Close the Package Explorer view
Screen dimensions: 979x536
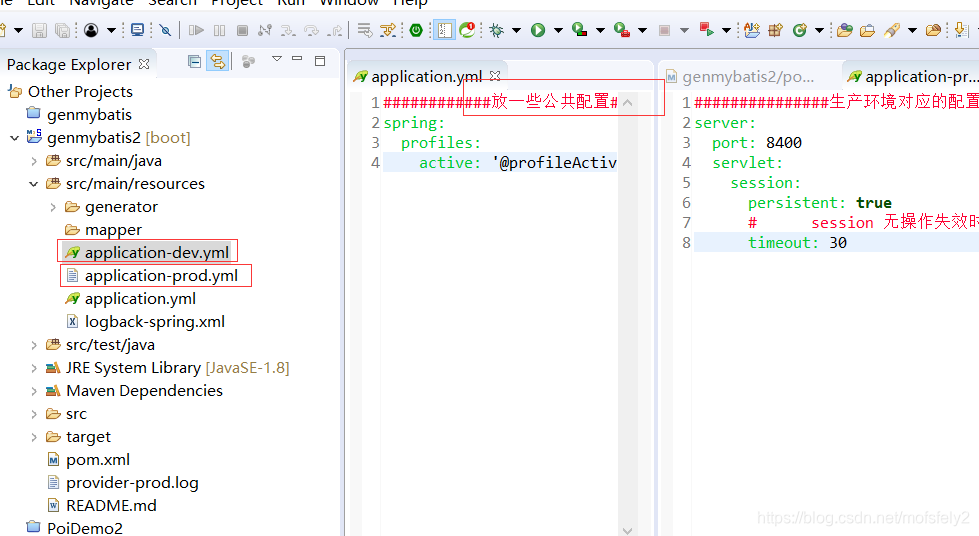tap(144, 64)
